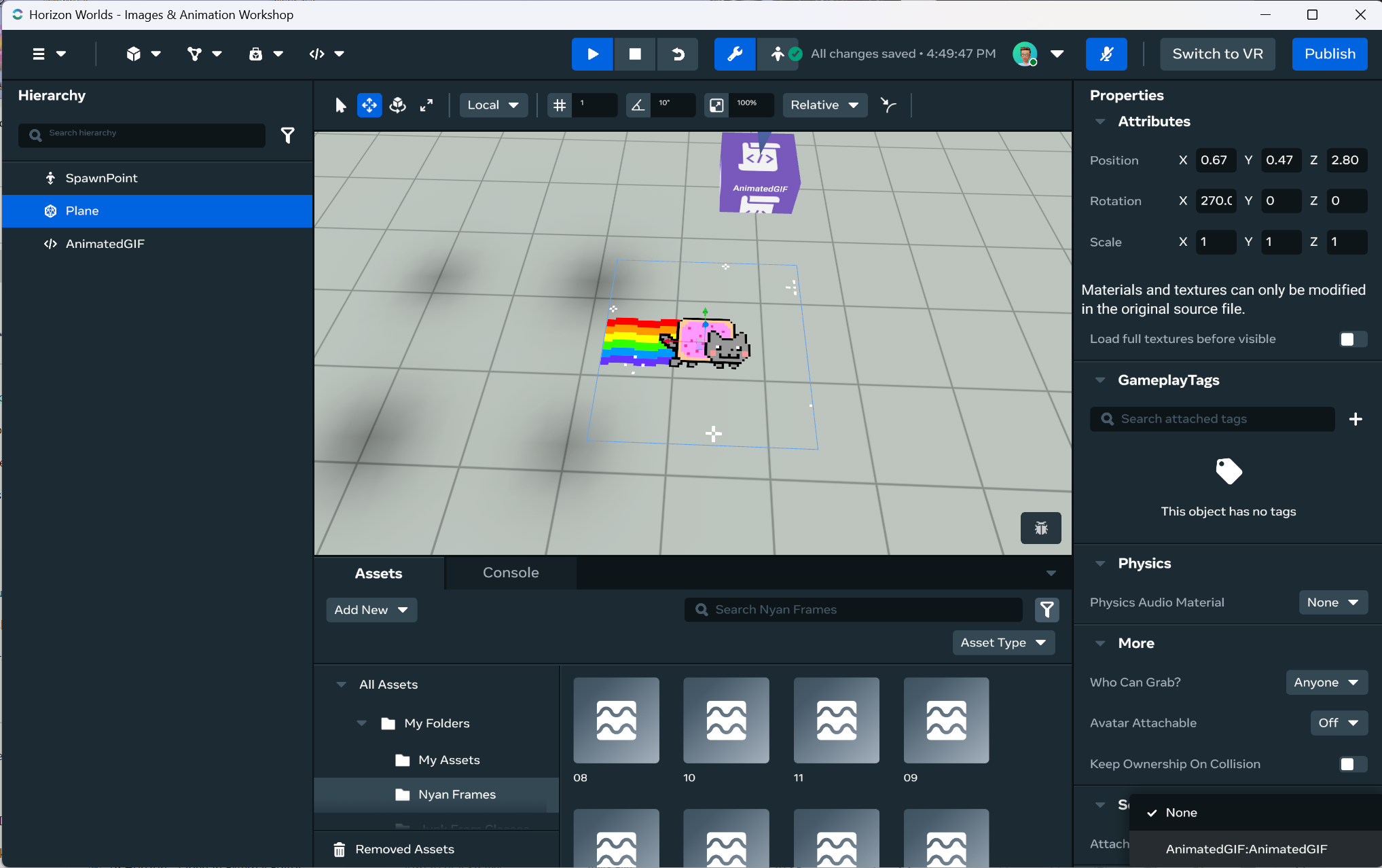Image resolution: width=1382 pixels, height=868 pixels.
Task: Select SpawnPoint in the hierarchy
Action: click(x=157, y=178)
